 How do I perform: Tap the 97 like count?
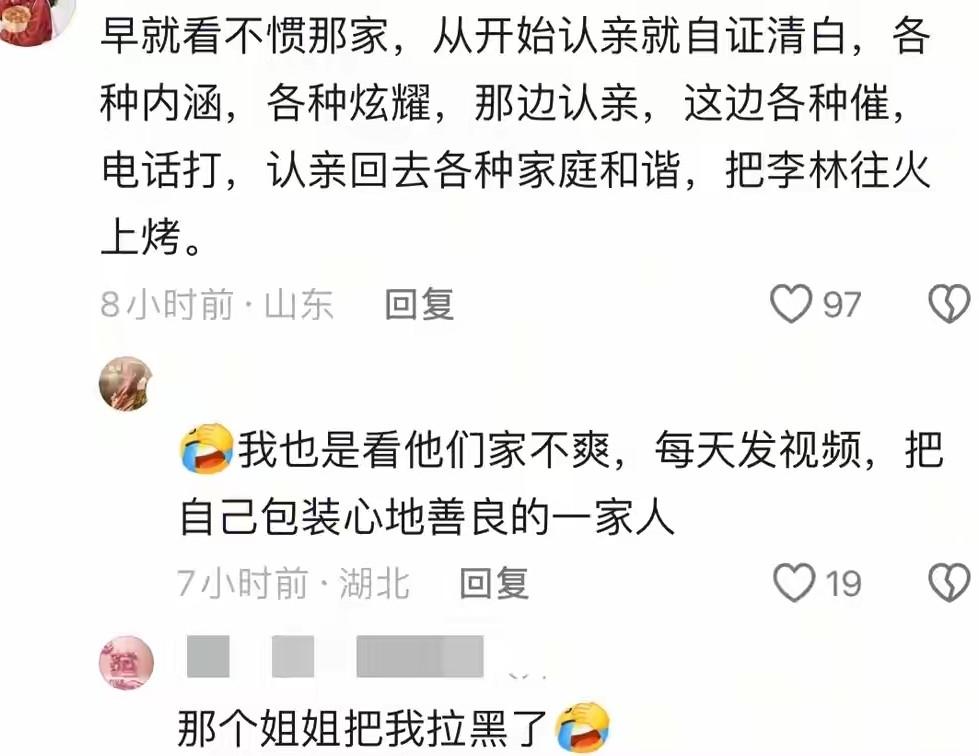(x=842, y=305)
